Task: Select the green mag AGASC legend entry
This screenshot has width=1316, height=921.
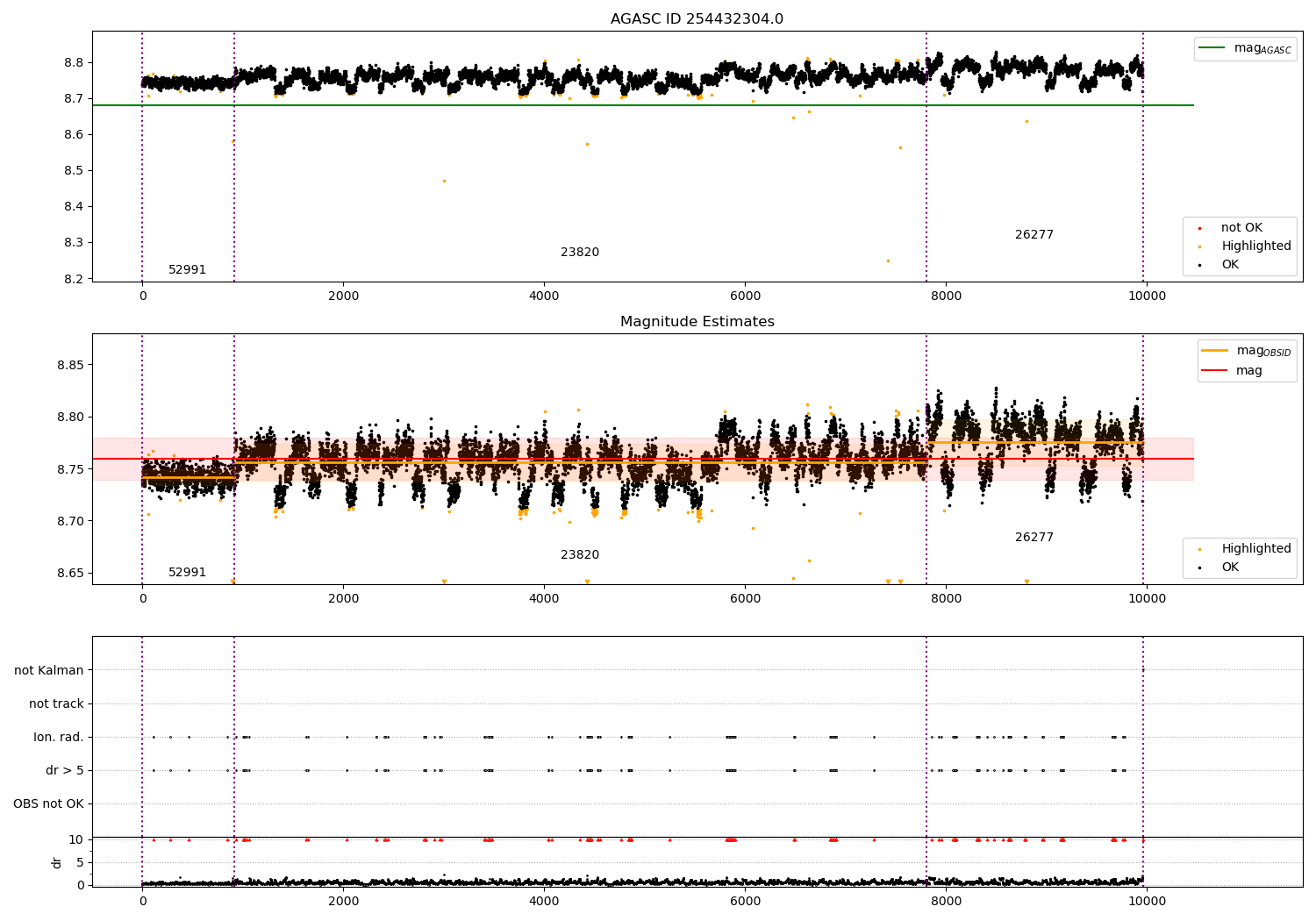Action: [1245, 48]
